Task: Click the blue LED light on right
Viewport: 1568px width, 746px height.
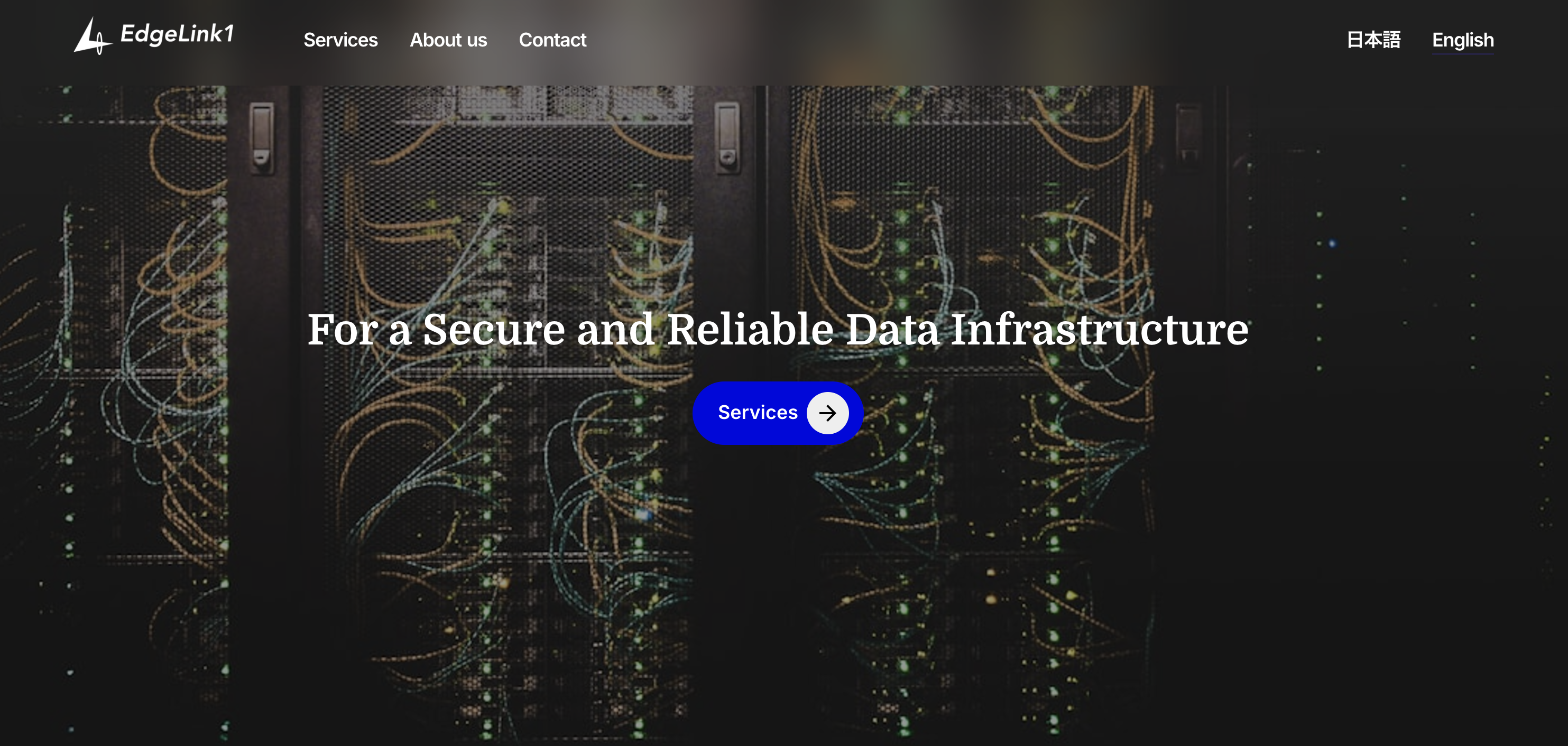Action: (1332, 244)
